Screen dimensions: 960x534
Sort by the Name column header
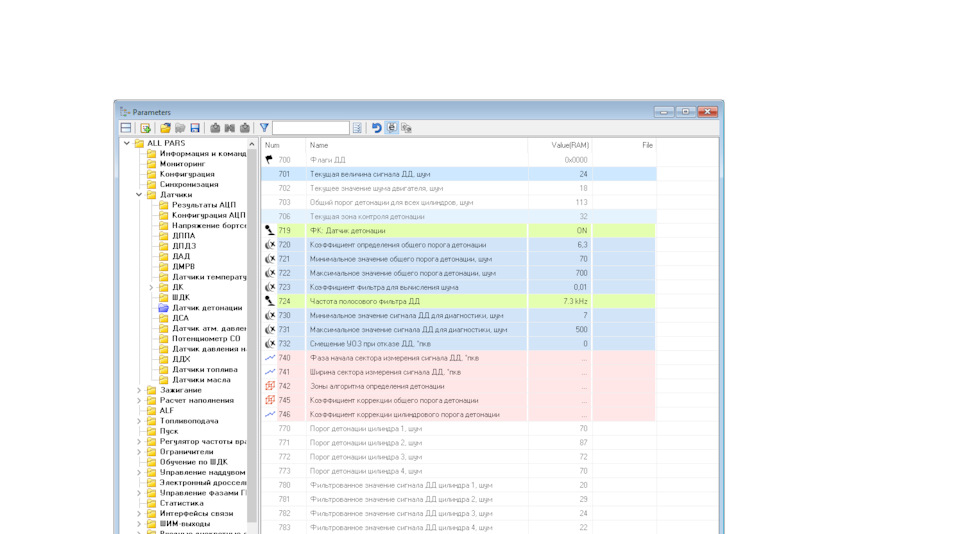[x=416, y=145]
